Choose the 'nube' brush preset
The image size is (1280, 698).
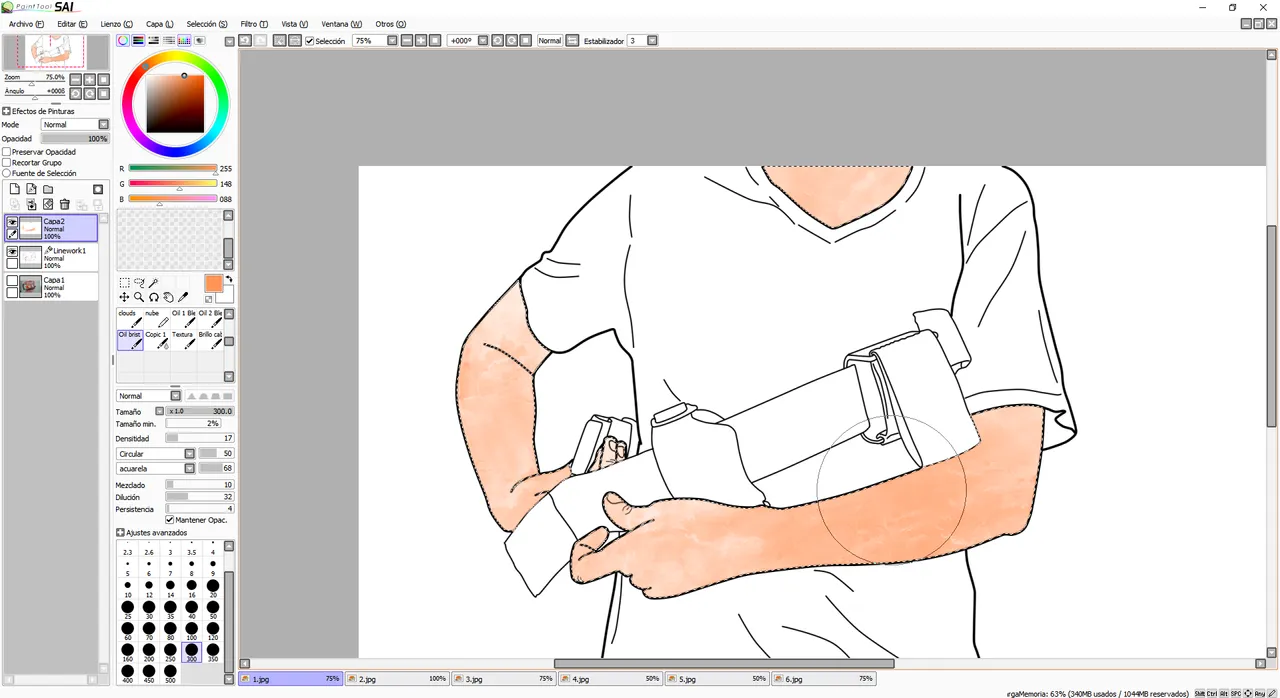156,318
